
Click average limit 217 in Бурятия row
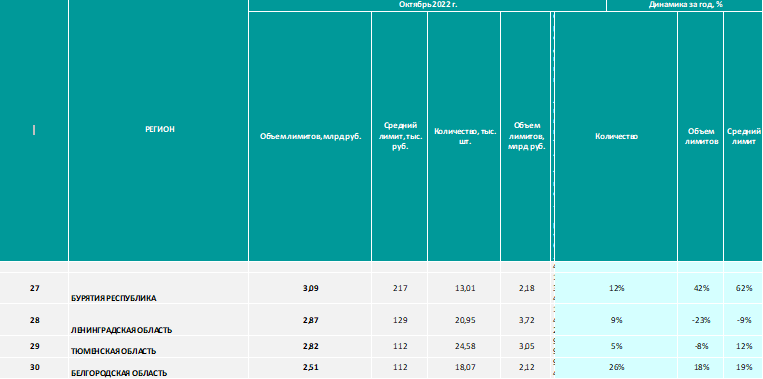coord(400,288)
